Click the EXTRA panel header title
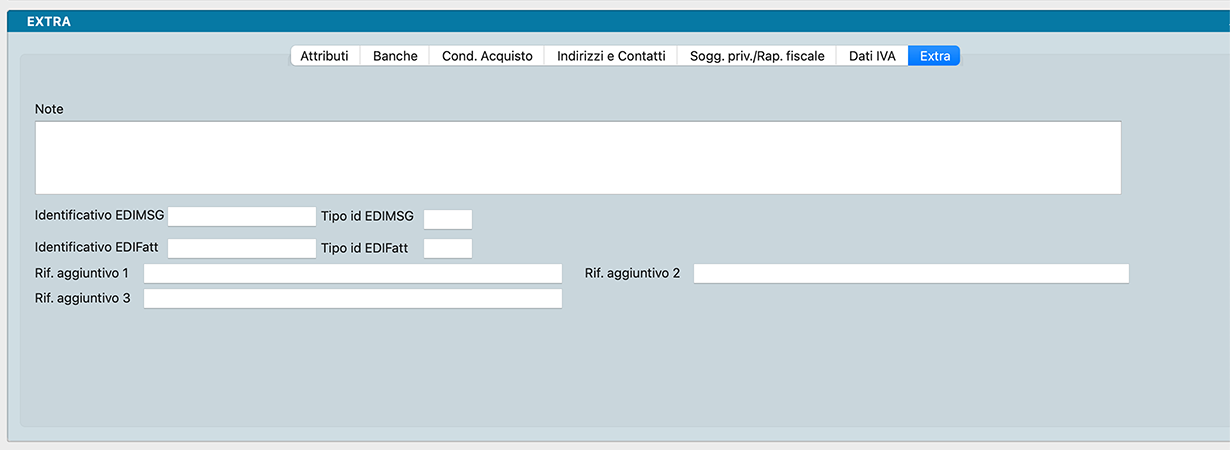 [x=48, y=21]
